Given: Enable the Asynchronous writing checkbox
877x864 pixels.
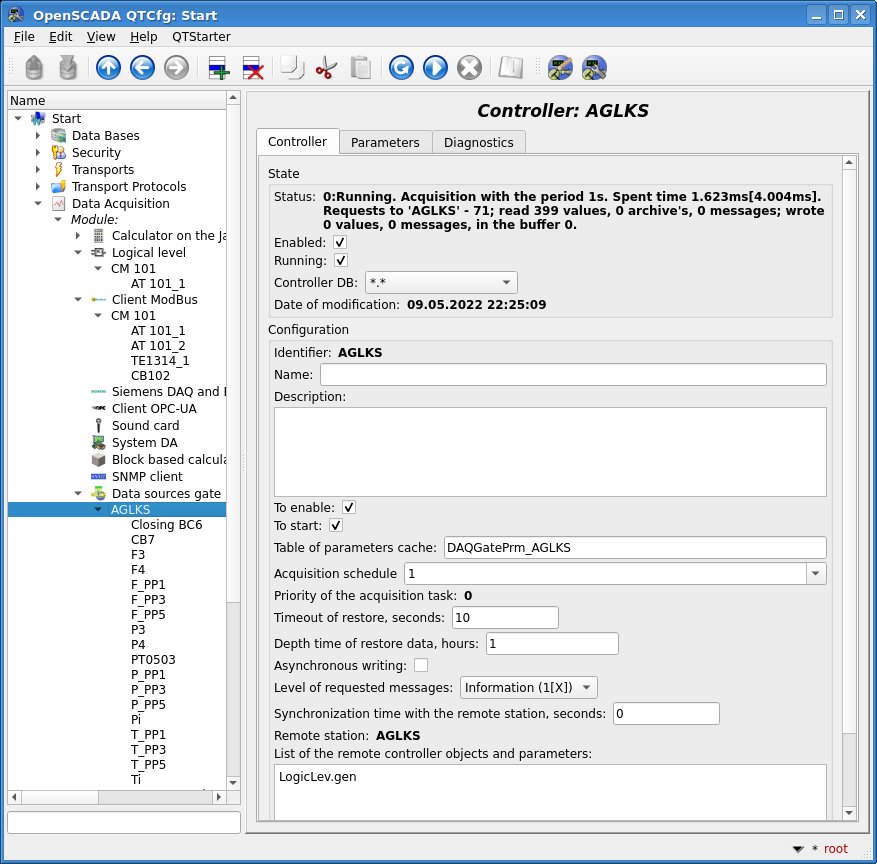Looking at the screenshot, I should click(x=421, y=665).
